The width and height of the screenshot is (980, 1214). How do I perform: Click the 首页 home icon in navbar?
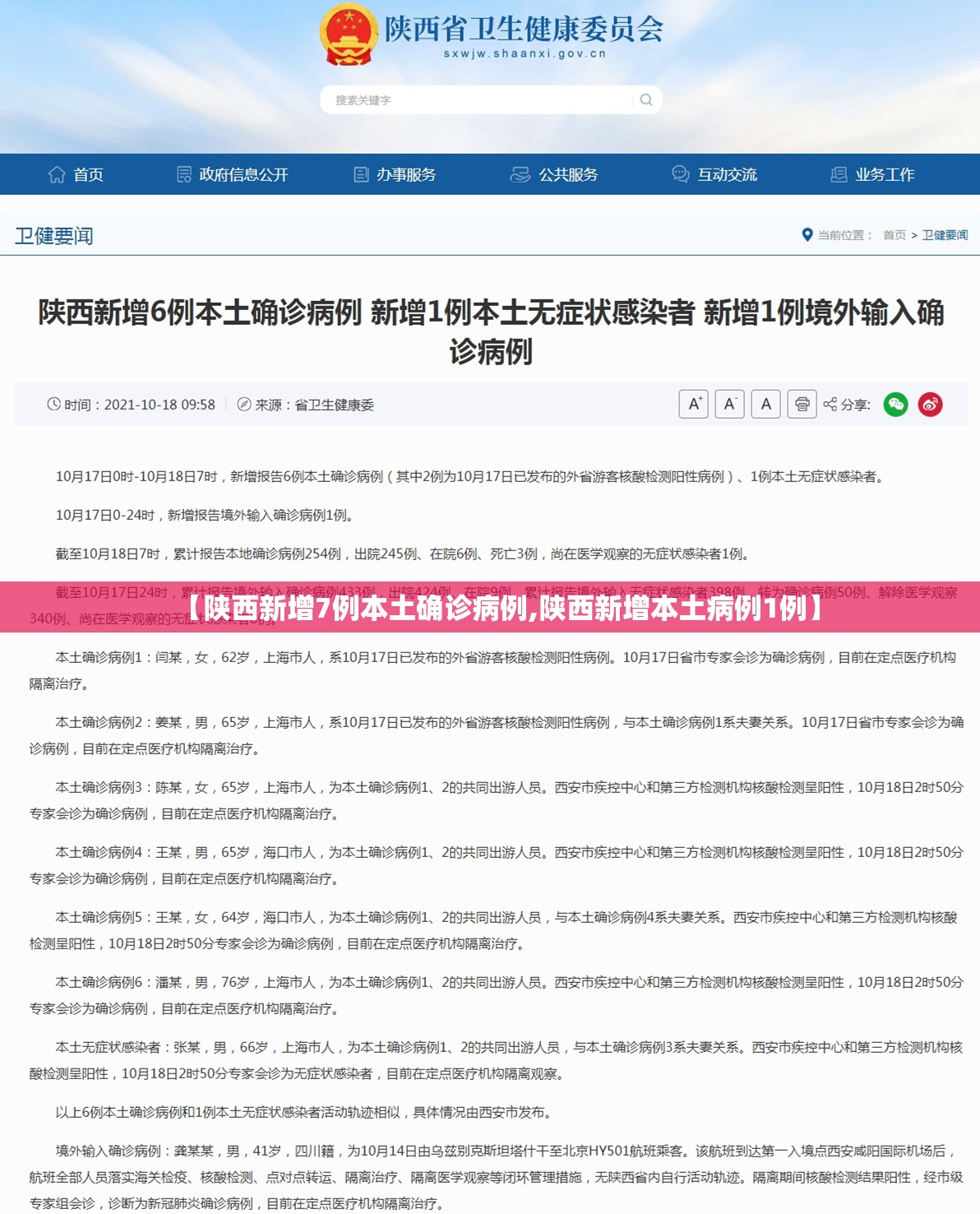click(57, 174)
